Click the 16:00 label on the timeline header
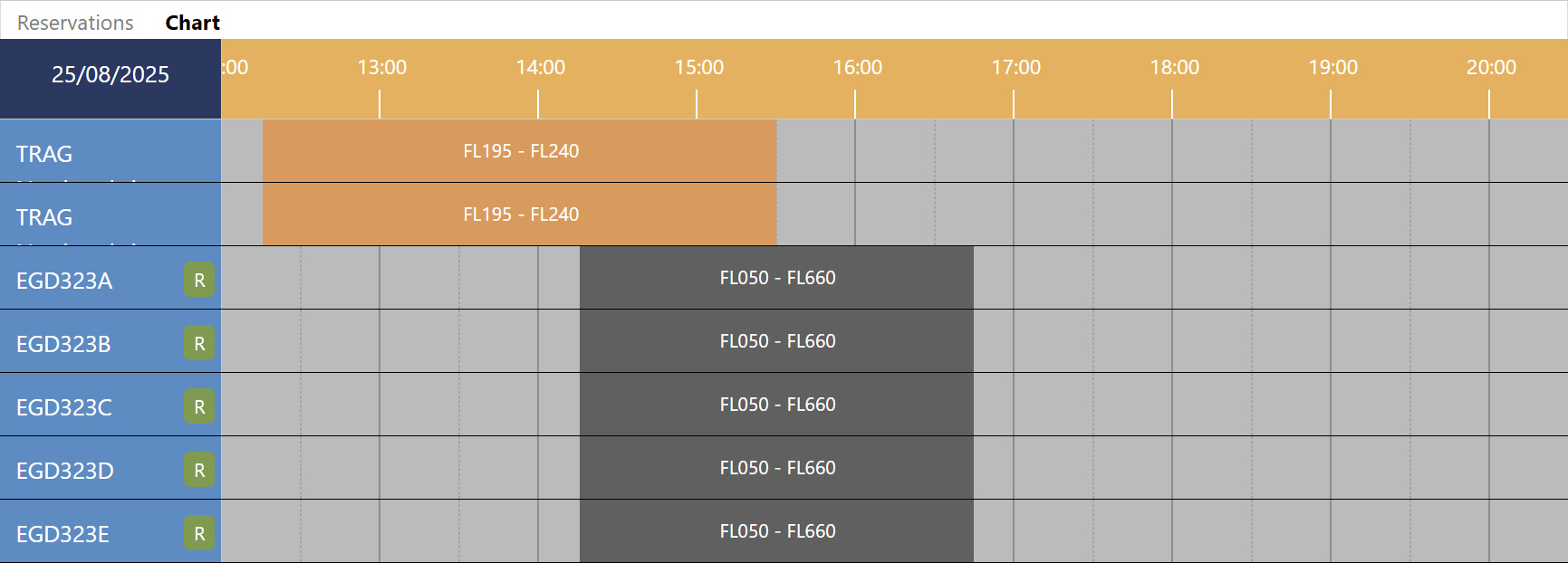The image size is (1568, 563). tap(859, 66)
